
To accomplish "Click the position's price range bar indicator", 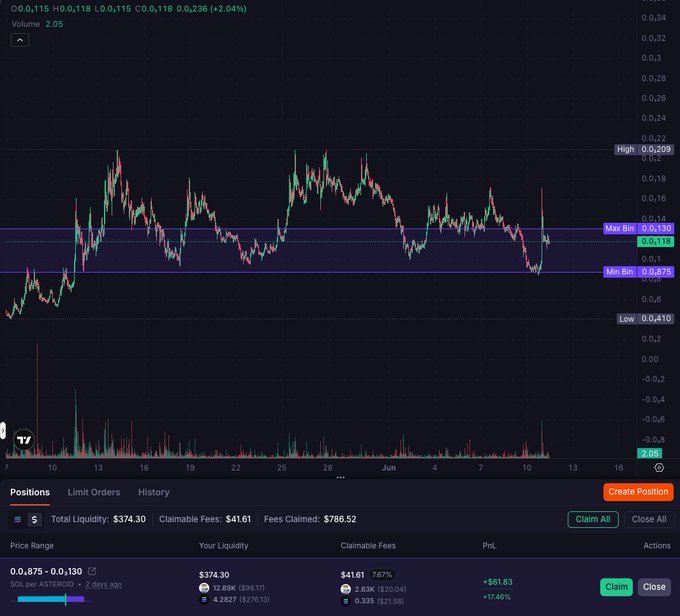I will click(51, 599).
